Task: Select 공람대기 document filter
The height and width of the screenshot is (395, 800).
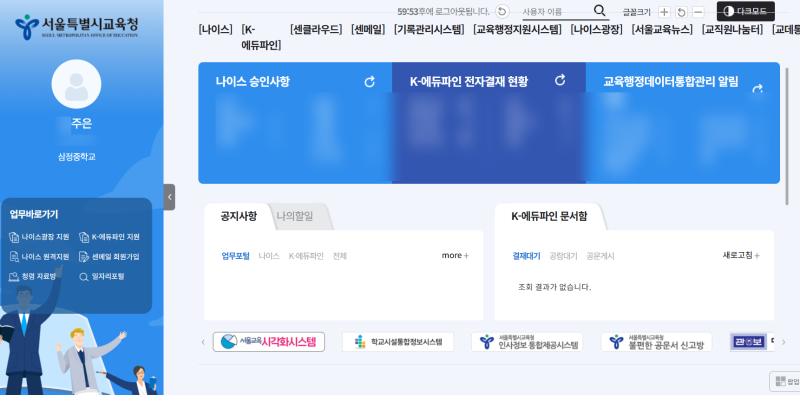Action: [563, 256]
